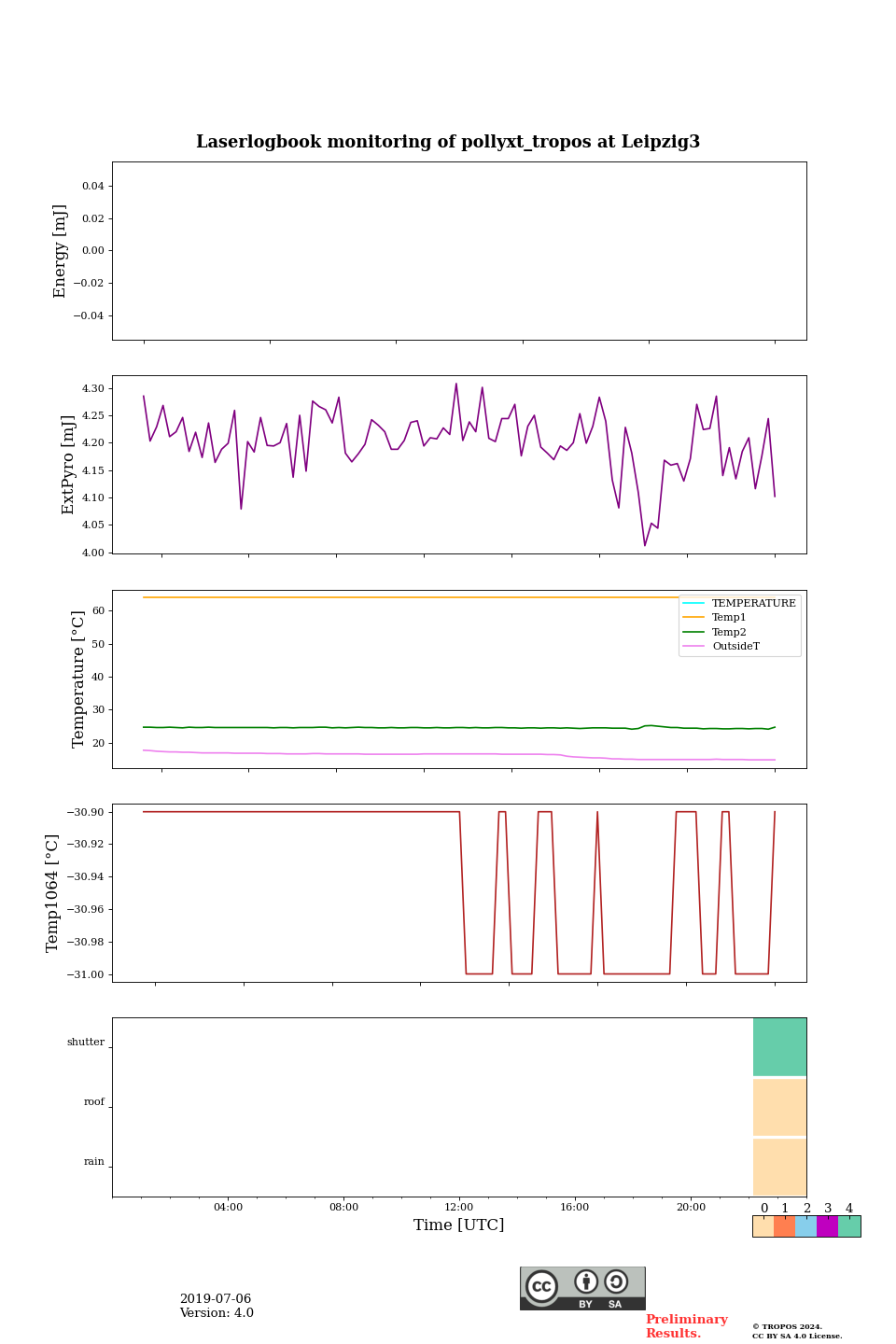
Task: Click the cyan TEMPERATURE legend line marker
Action: pyautogui.click(x=693, y=604)
